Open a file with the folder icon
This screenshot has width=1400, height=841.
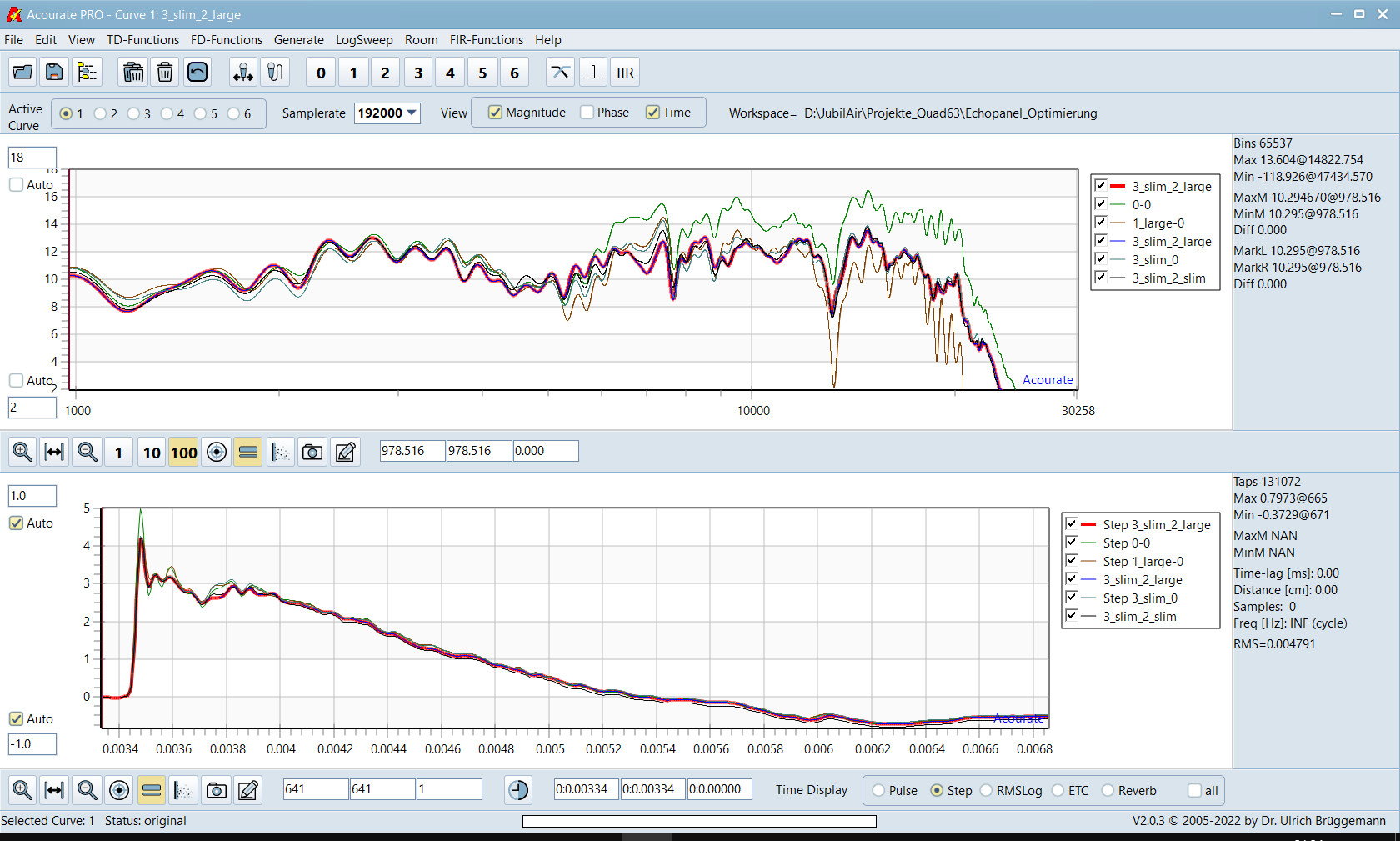click(x=22, y=73)
